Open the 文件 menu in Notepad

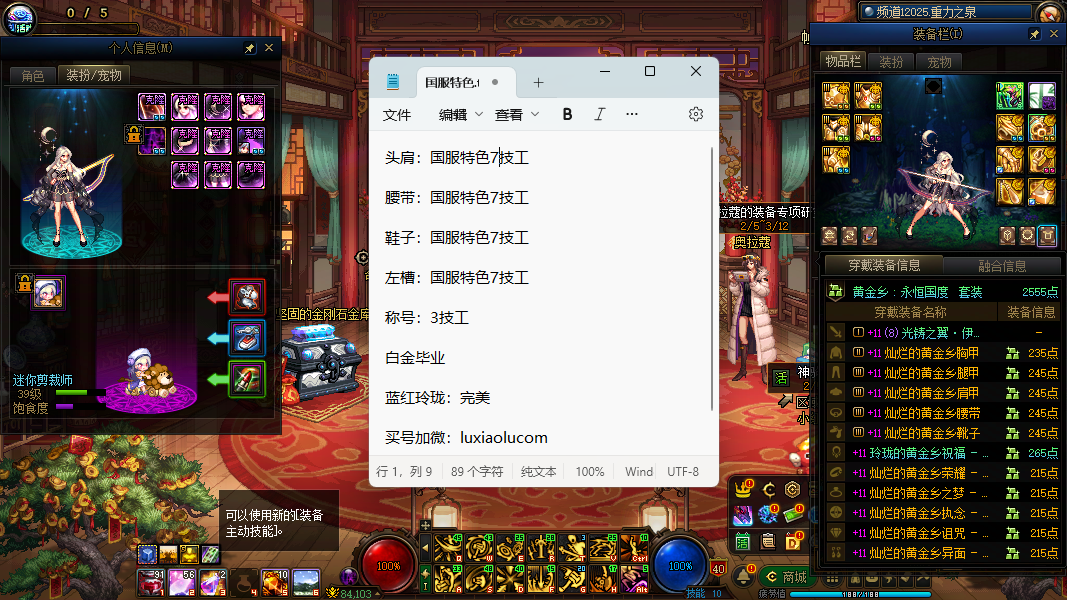397,115
